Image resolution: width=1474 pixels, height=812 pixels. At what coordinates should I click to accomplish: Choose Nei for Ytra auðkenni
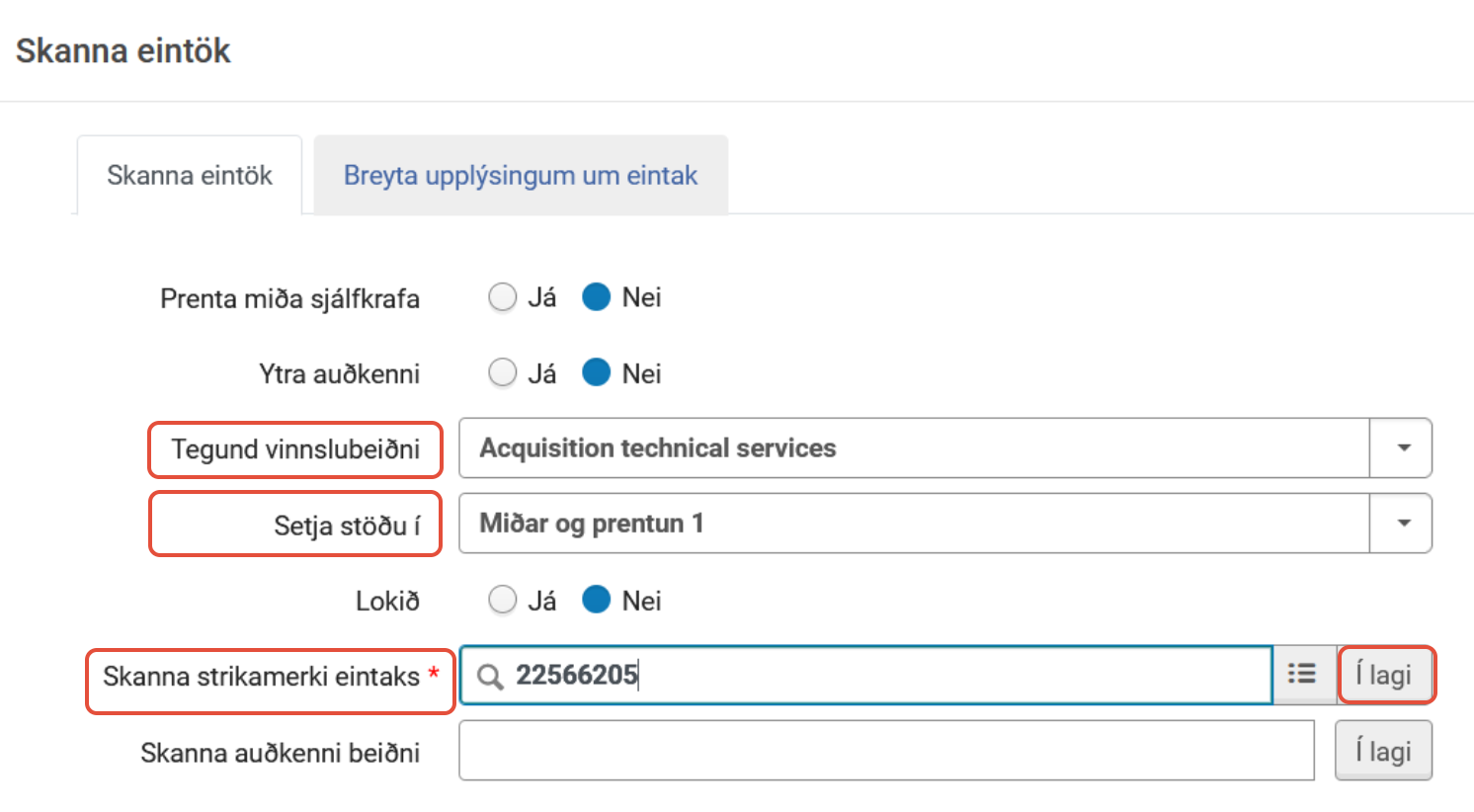coord(597,373)
